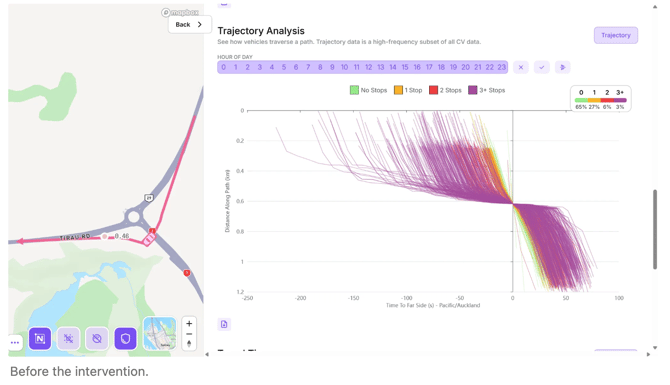The image size is (670, 385).
Task: Select all hours with checkmark icon
Action: (541, 67)
